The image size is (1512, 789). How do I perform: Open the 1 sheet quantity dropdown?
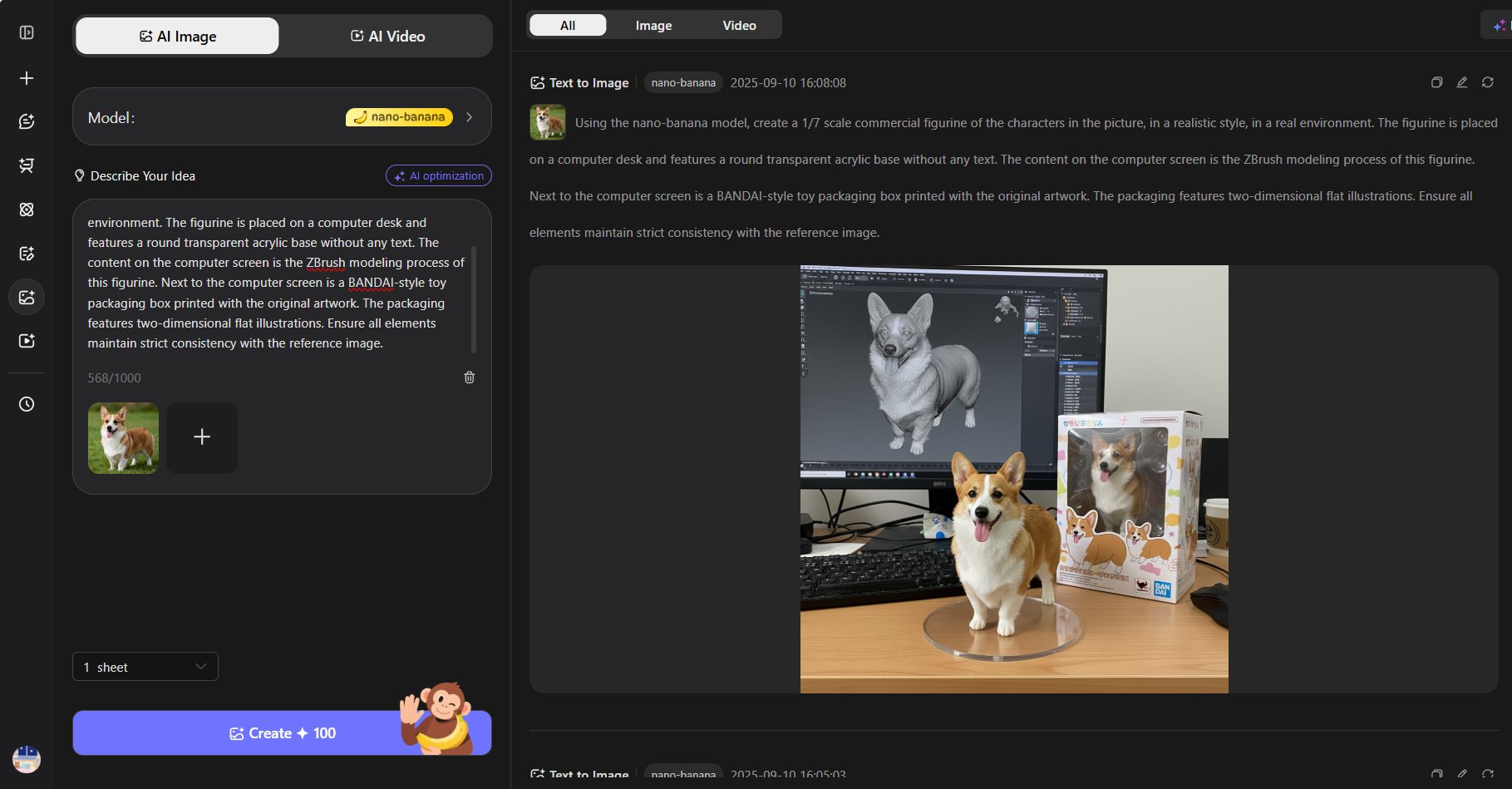[145, 667]
